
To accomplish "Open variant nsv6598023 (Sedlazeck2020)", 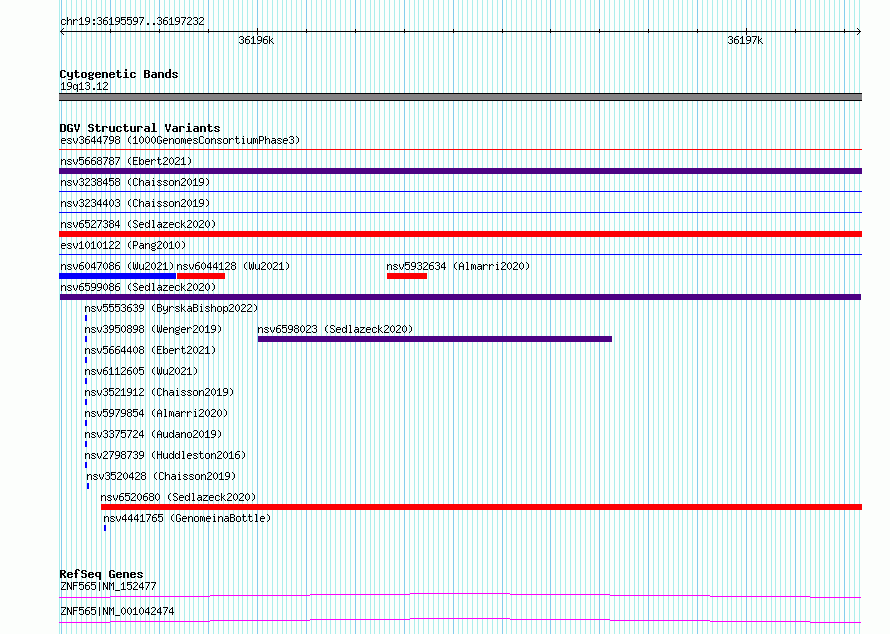I will click(335, 329).
